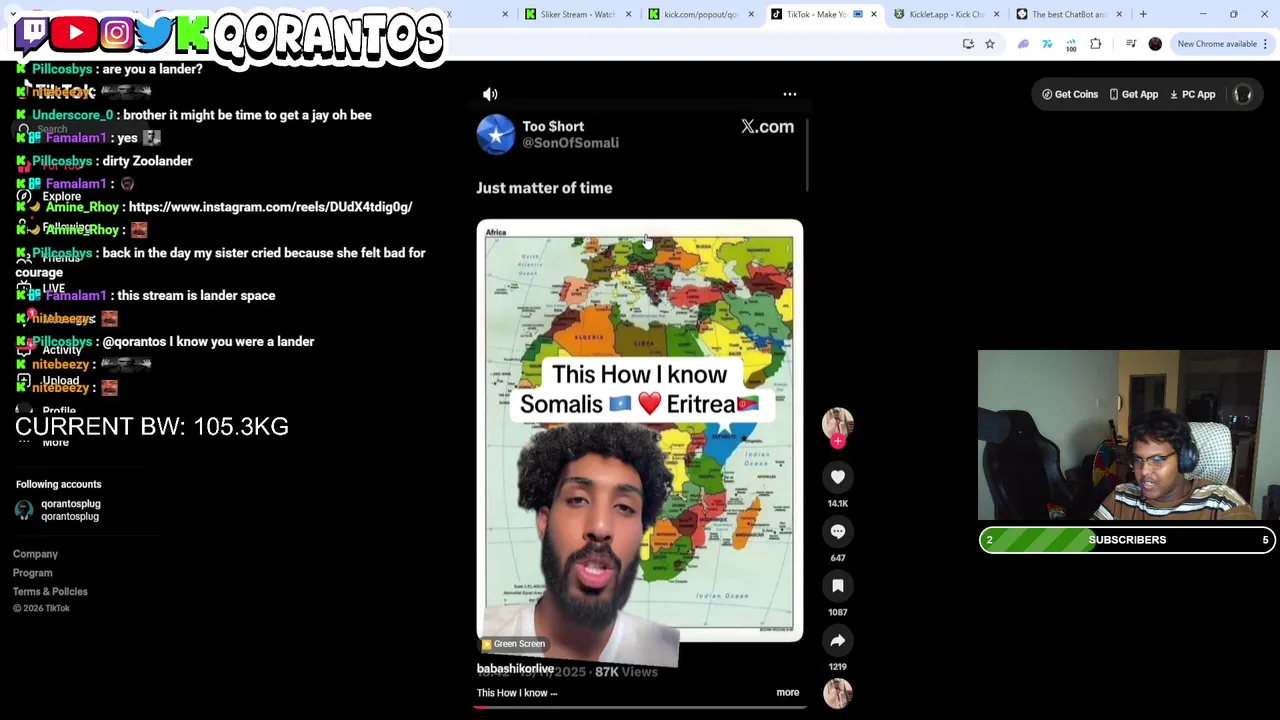Open the comments via speech bubble icon

pos(838,531)
